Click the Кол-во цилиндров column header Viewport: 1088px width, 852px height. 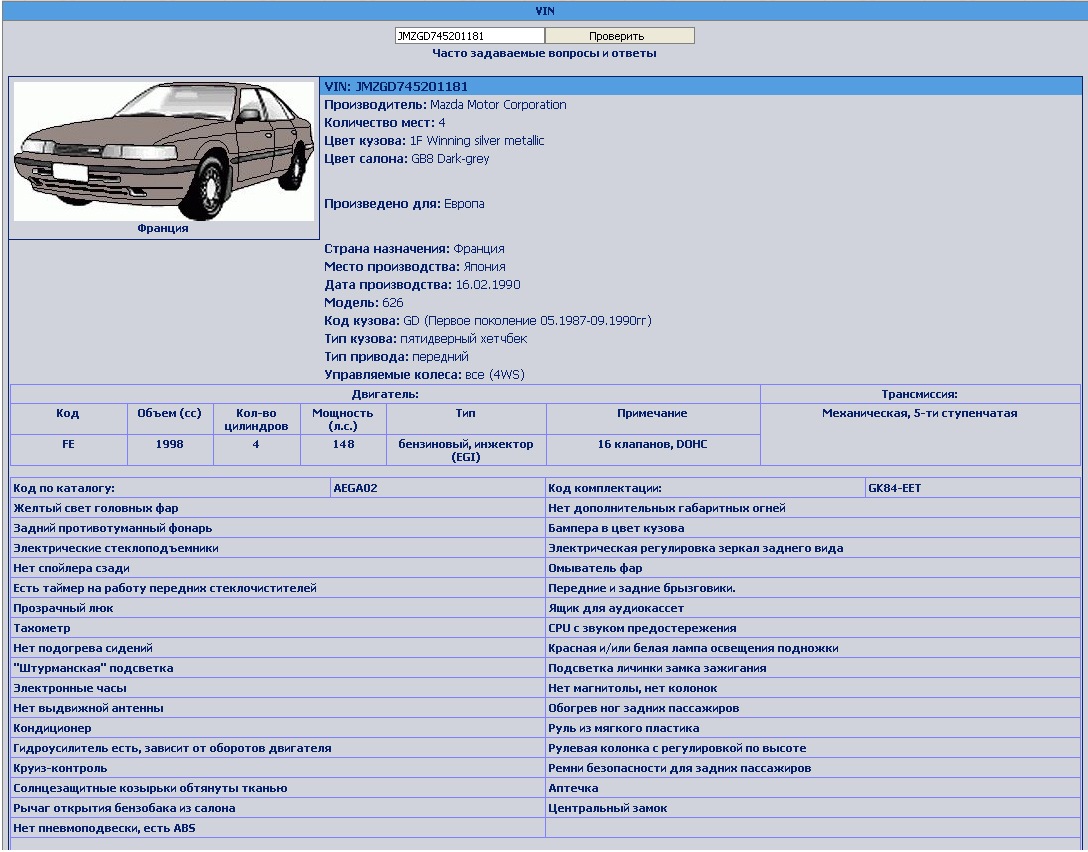(256, 420)
